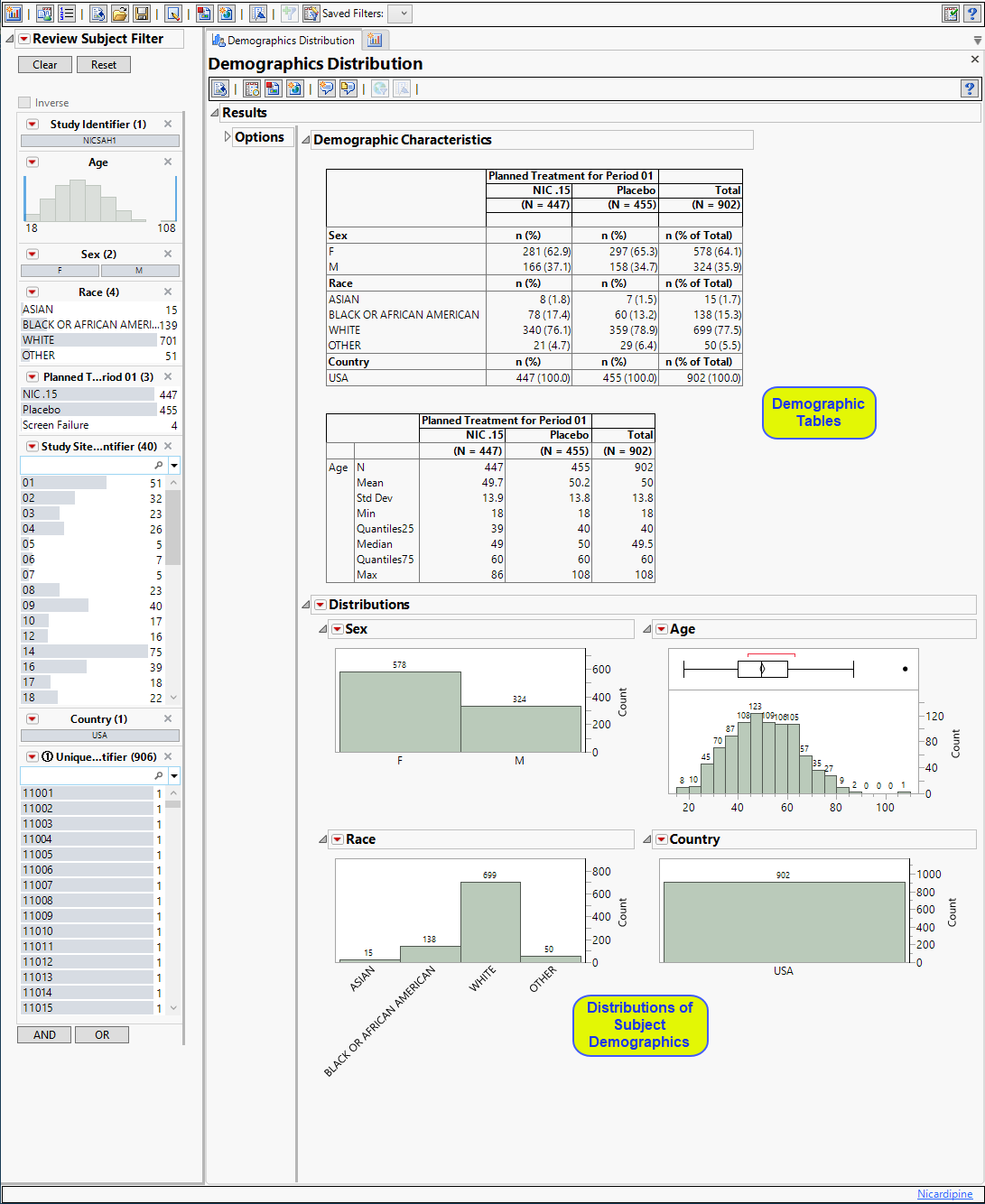Toggle the M block in Sex filter
985x1204 pixels.
pos(140,271)
